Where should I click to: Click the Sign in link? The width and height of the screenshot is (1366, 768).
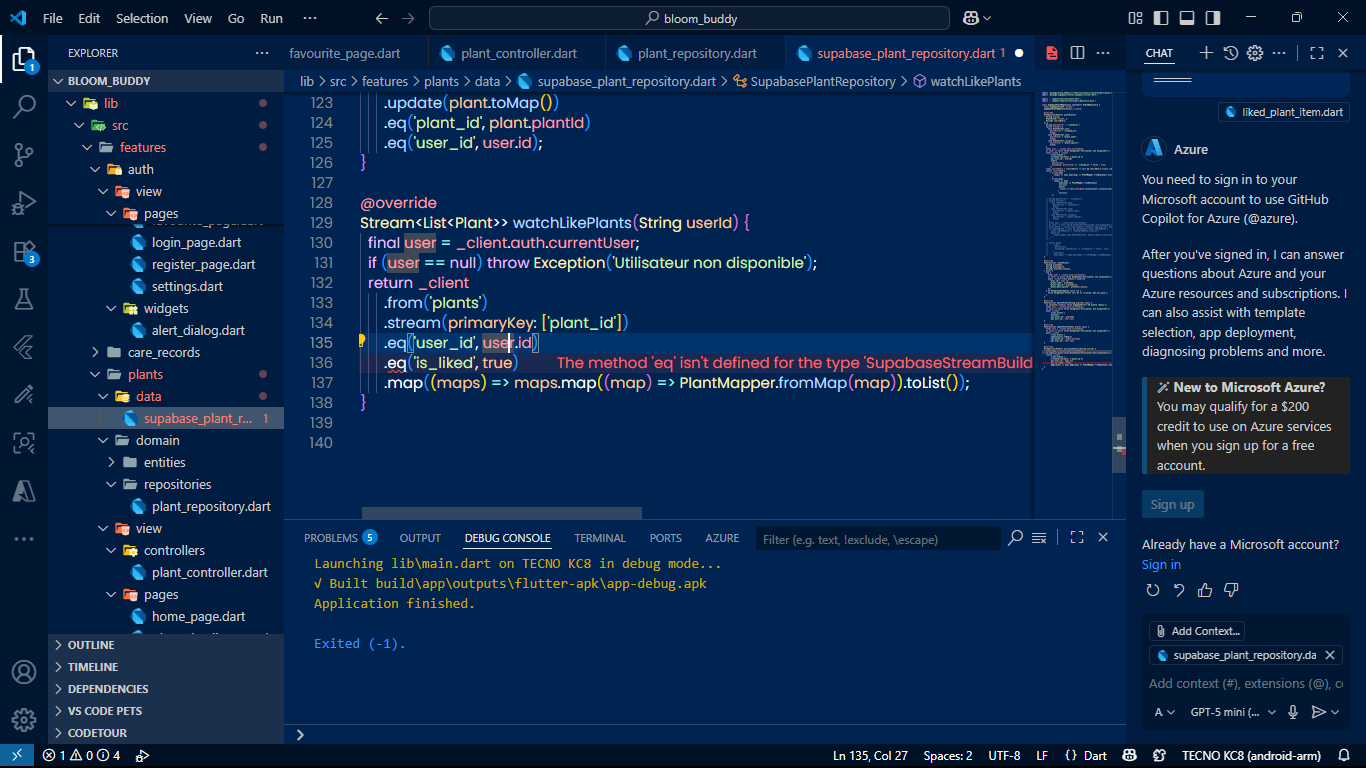tap(1161, 564)
